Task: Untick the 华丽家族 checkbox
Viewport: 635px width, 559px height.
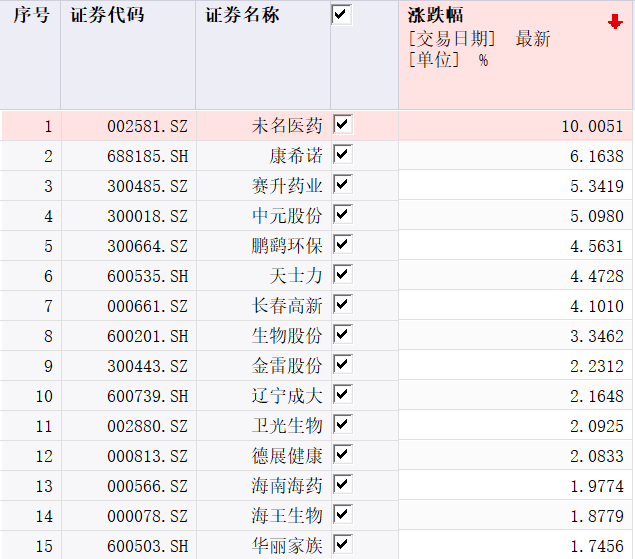Action: [x=343, y=544]
